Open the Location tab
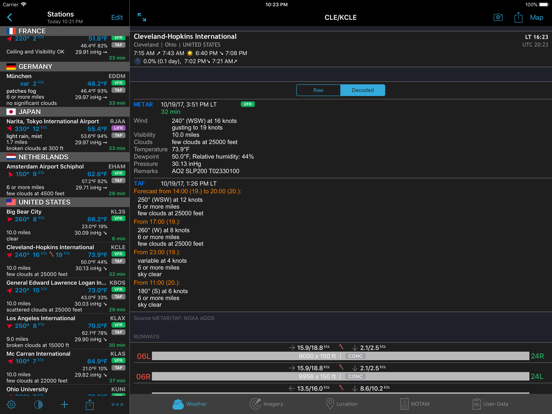Screen dimensions: 552x414 [x=341, y=404]
